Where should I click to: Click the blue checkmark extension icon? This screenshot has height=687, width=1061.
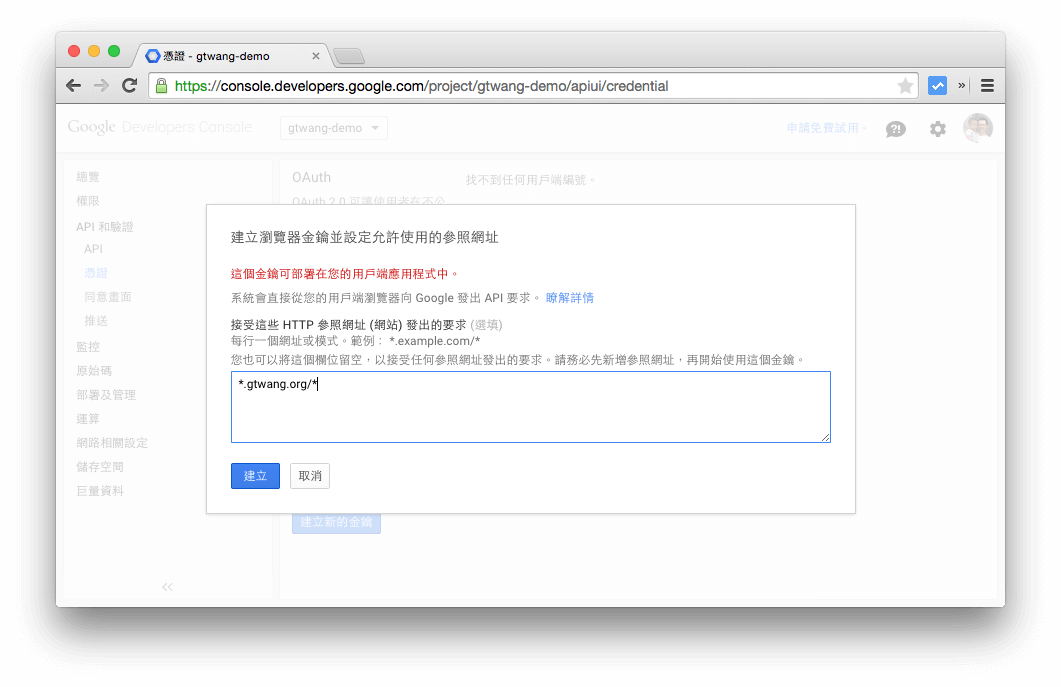point(937,85)
